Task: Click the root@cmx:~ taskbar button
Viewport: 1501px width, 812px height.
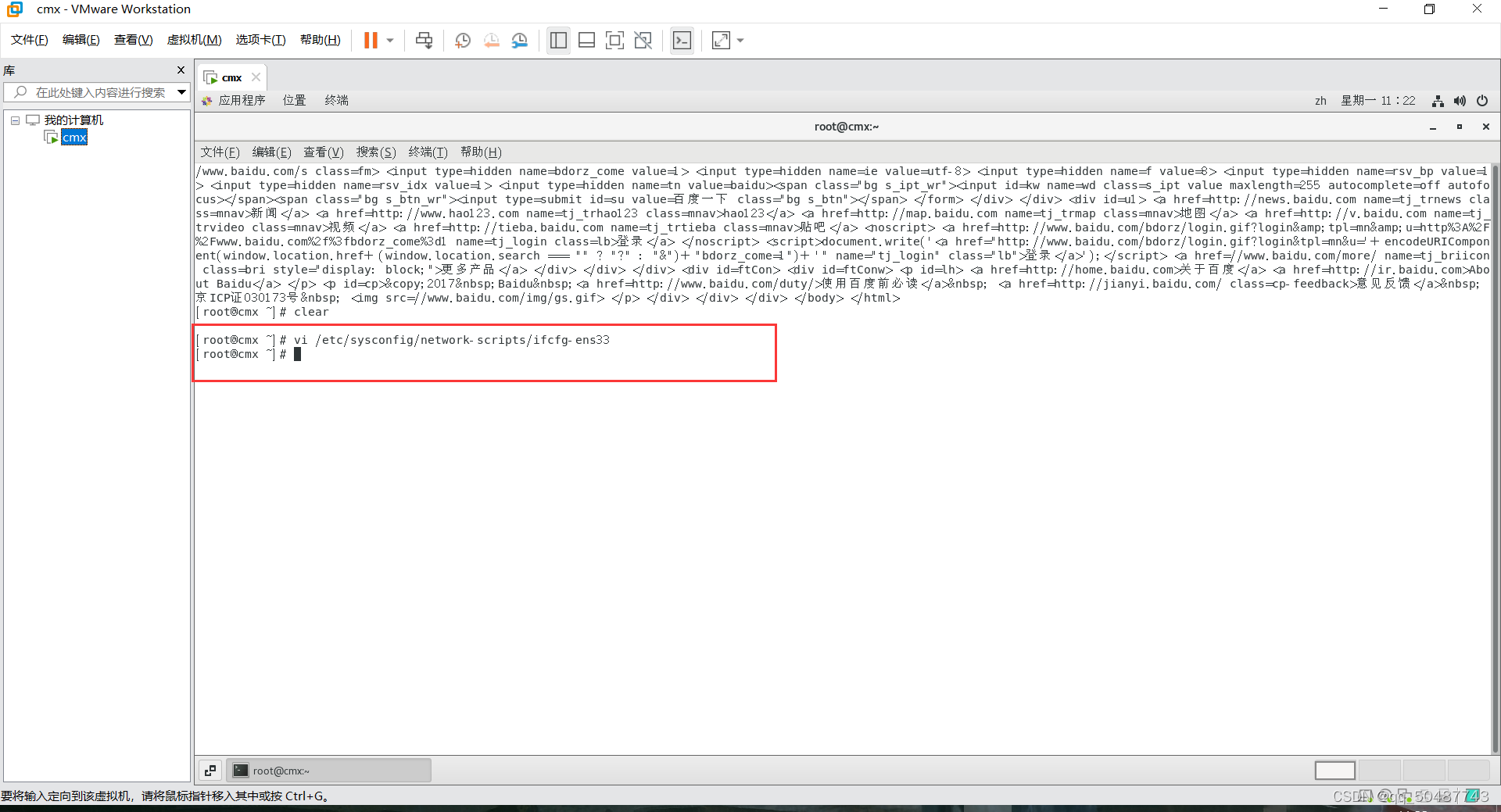Action: click(329, 771)
